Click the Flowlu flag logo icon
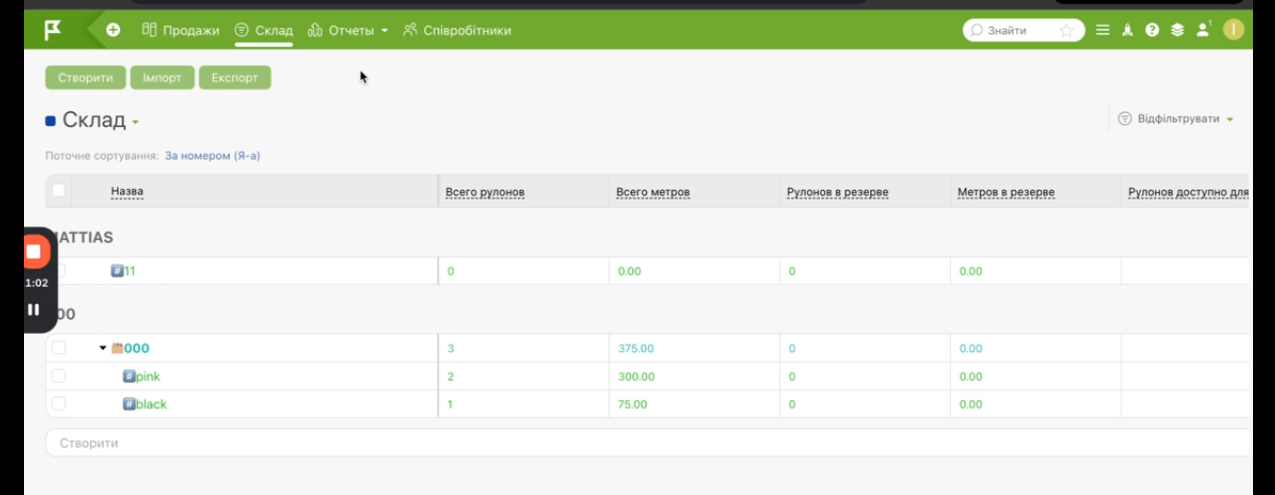This screenshot has width=1275, height=495. coord(53,30)
